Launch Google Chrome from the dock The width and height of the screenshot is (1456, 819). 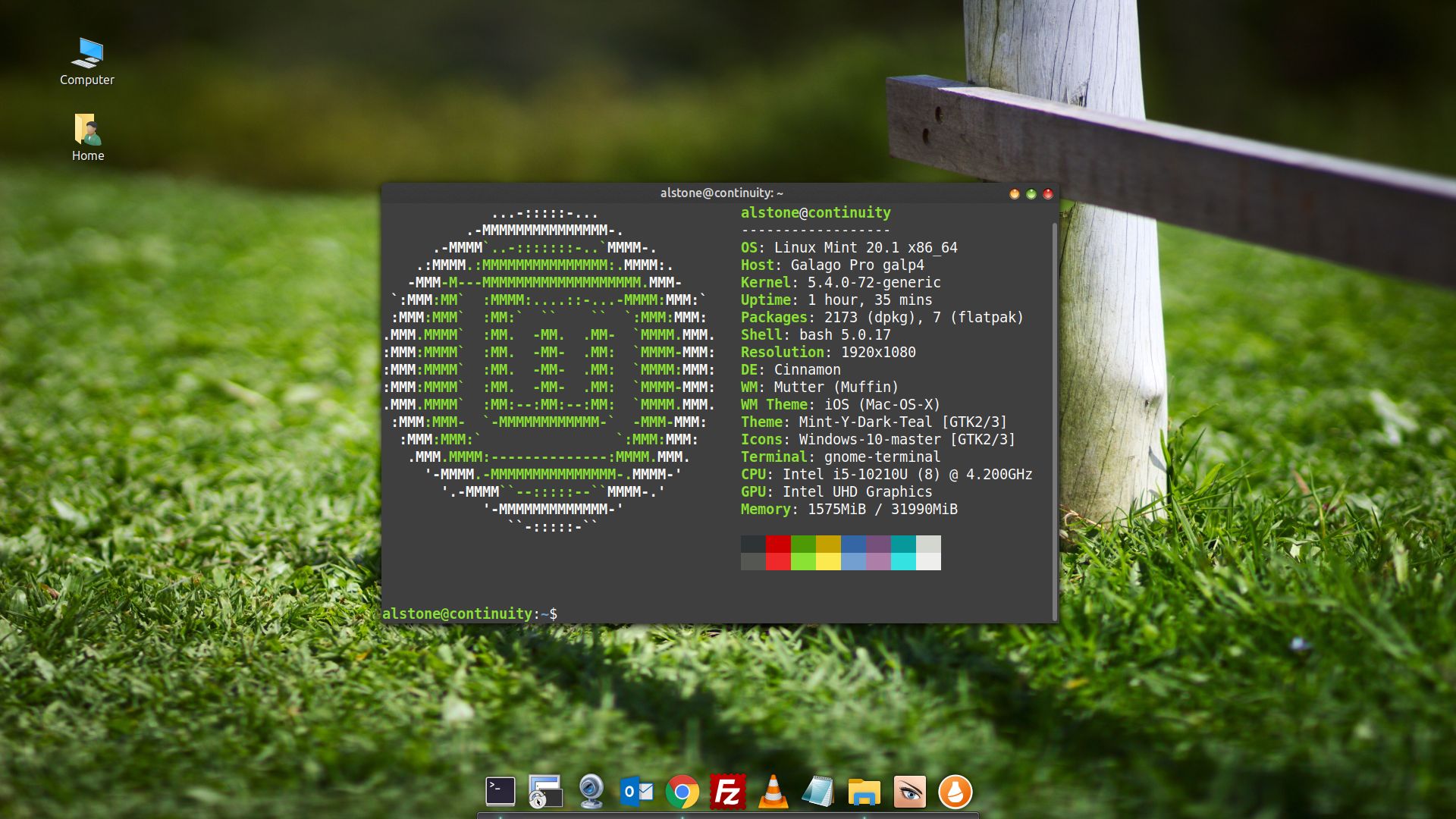click(682, 791)
